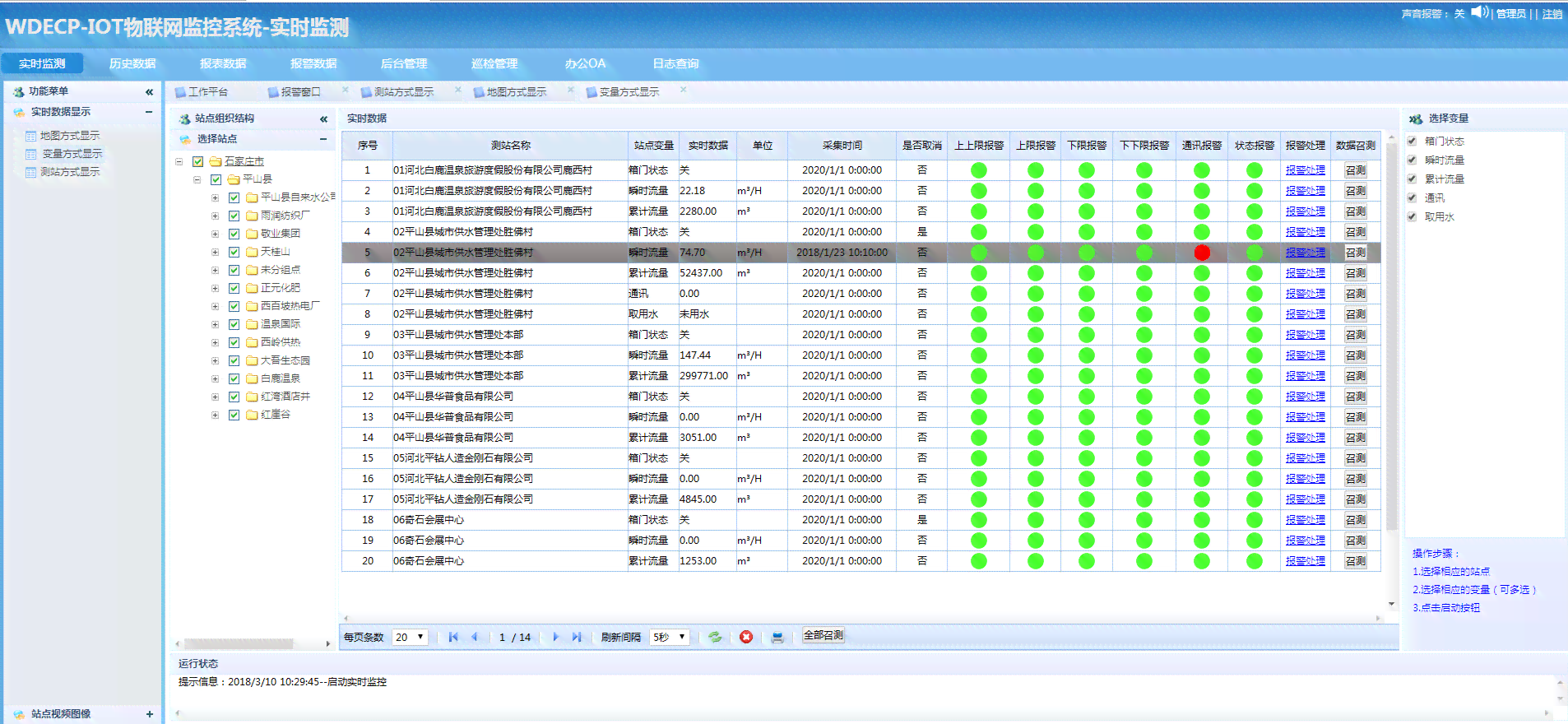Close the 地图方式显示 tab

[x=571, y=90]
